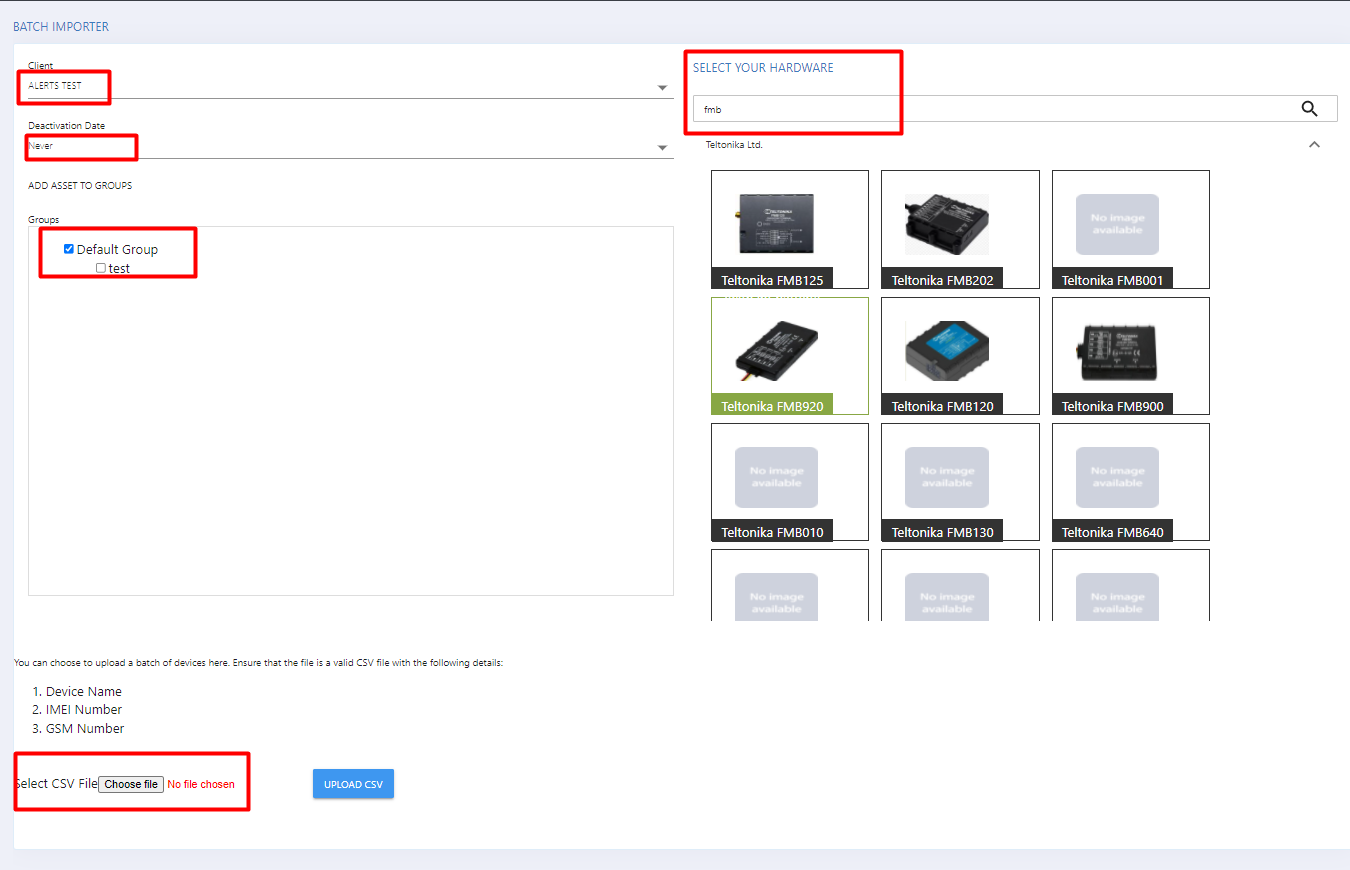The height and width of the screenshot is (870, 1350).
Task: Click the ALERTS TEST client value
Action: pos(55,86)
